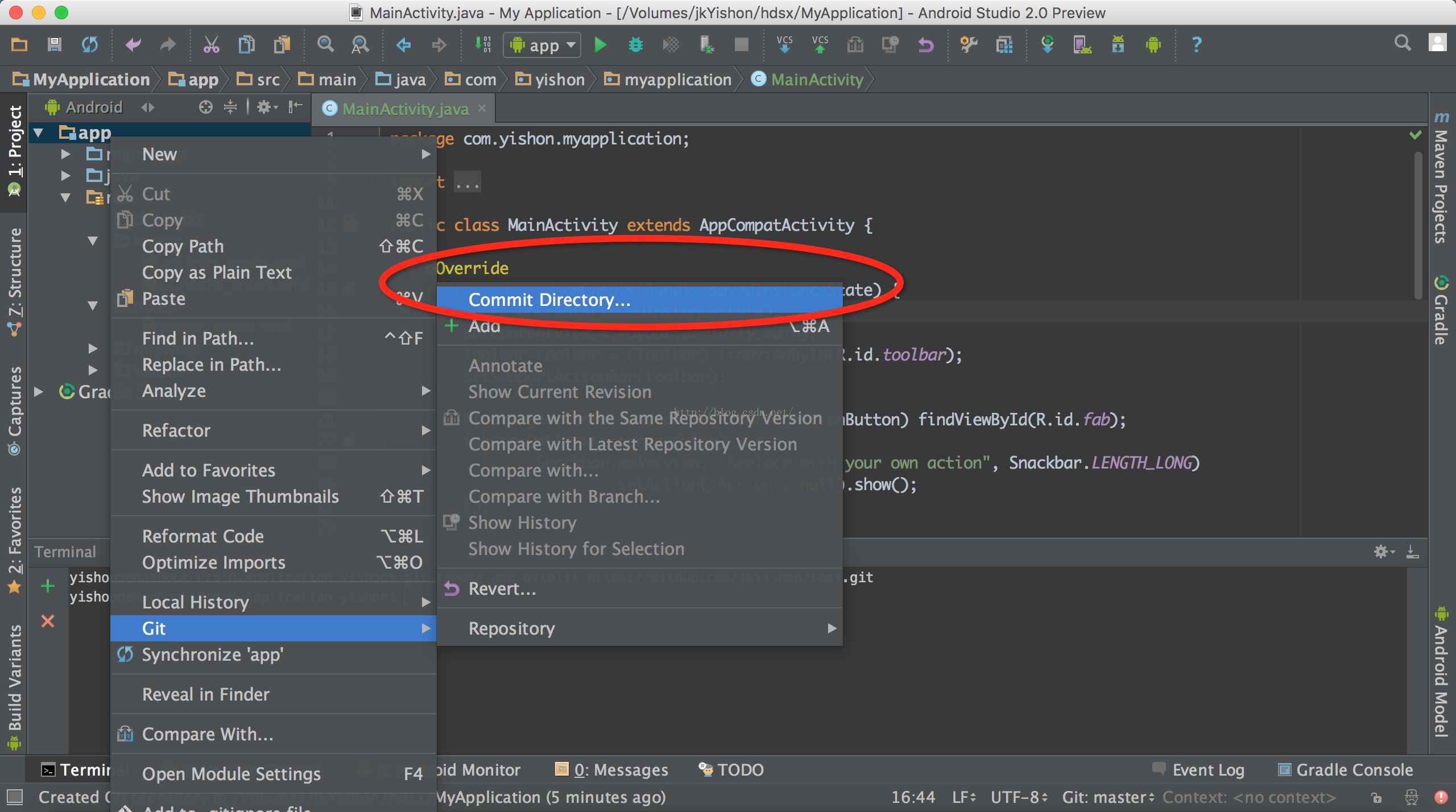
Task: Select Commit Directory... menu item
Action: click(x=640, y=300)
